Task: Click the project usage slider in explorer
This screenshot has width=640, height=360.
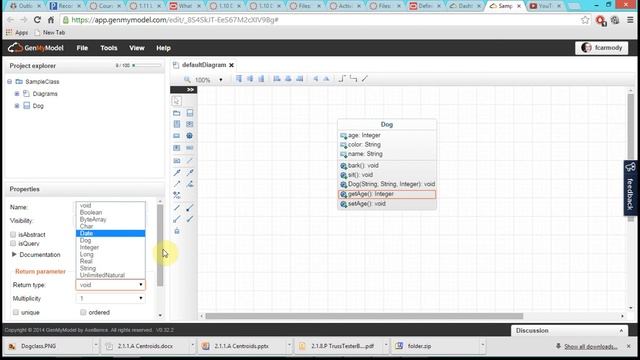Action: pos(147,65)
